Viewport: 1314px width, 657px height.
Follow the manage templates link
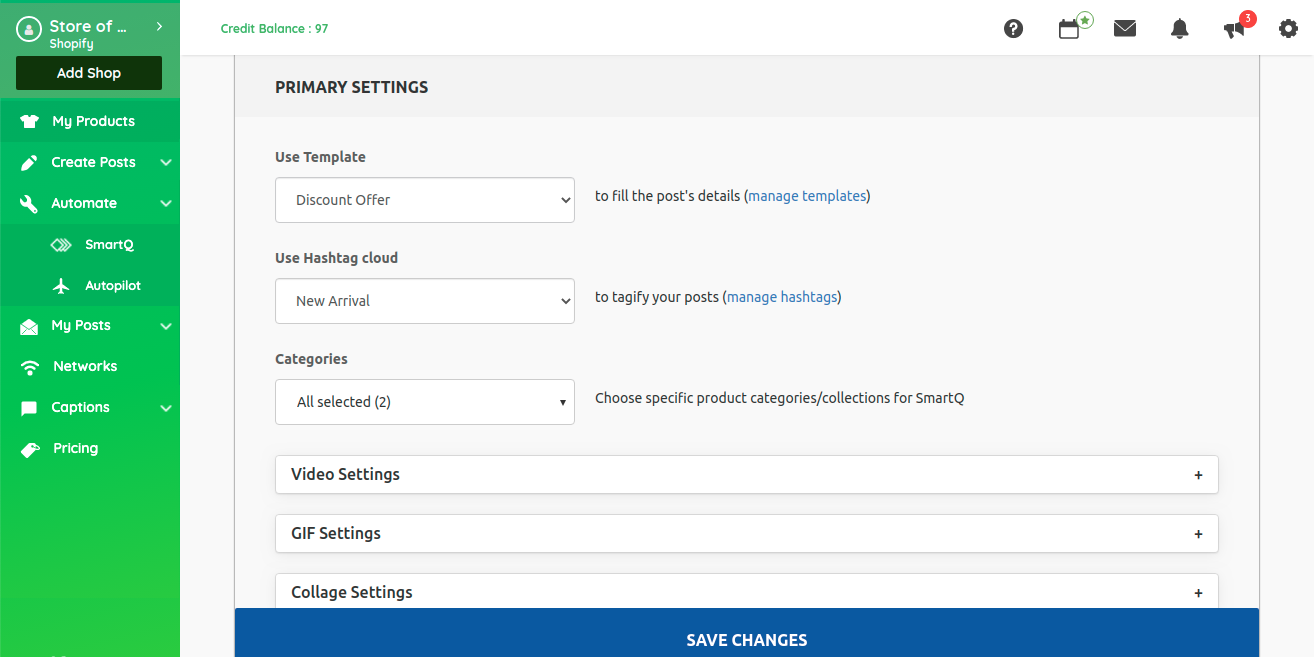[x=807, y=196]
